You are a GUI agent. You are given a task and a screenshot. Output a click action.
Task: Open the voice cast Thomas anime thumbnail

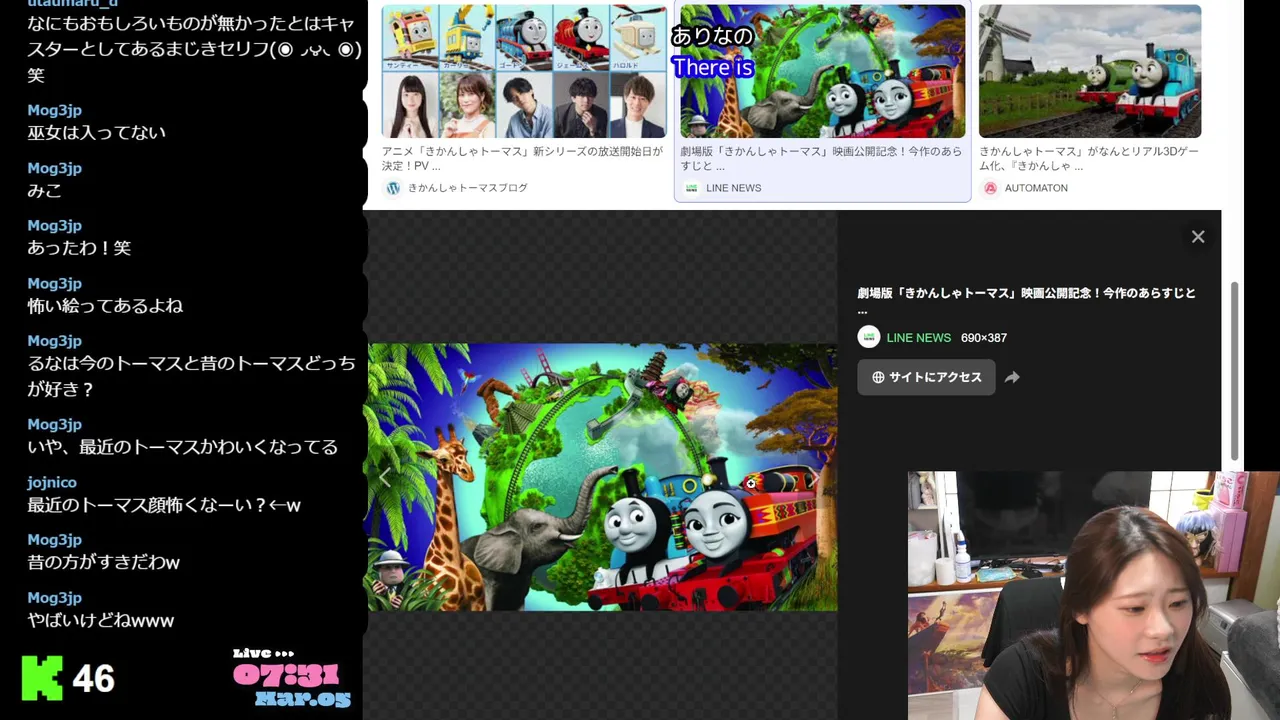click(524, 71)
